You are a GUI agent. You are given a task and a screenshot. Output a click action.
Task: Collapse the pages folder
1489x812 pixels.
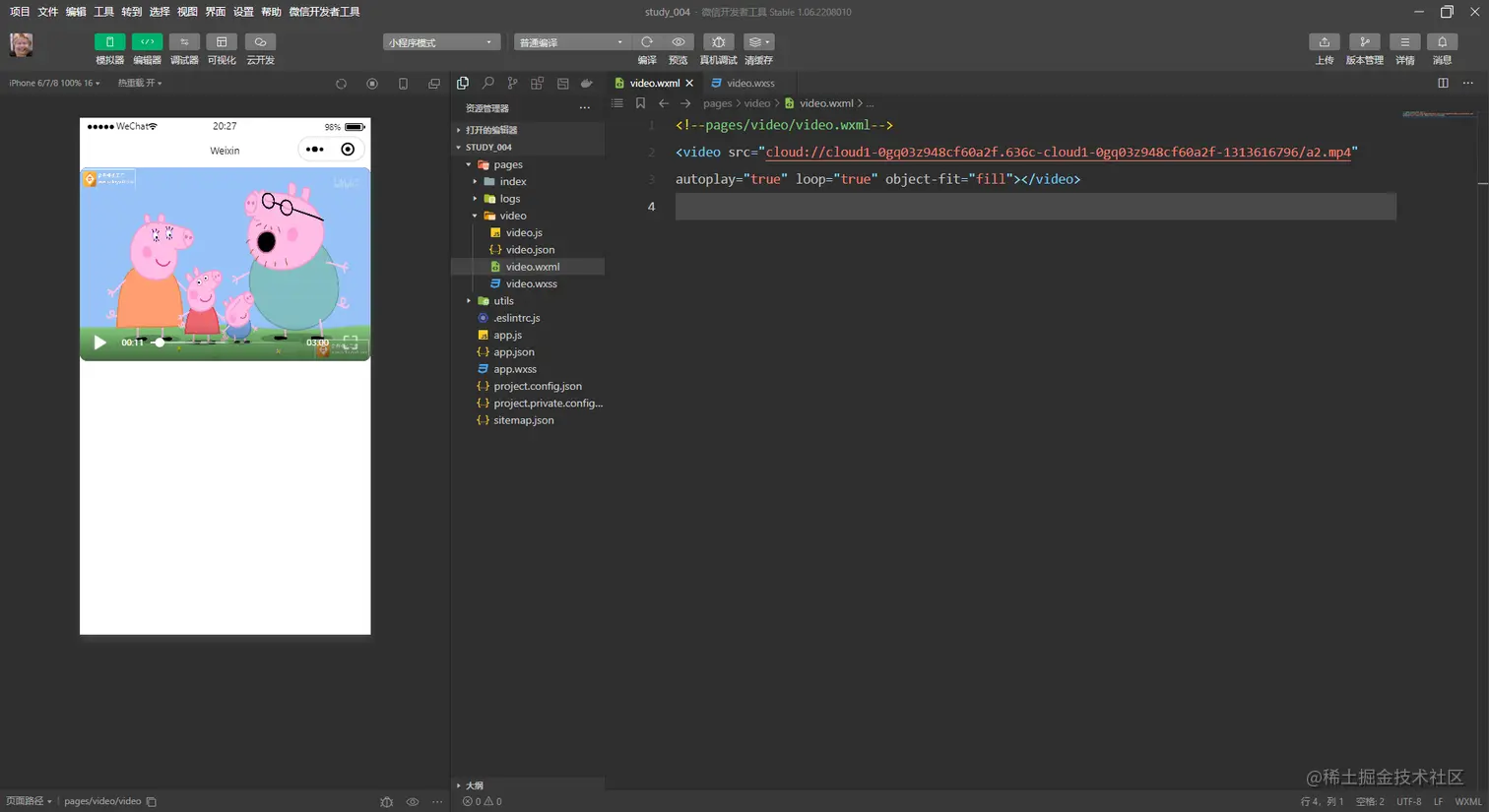[528, 164]
